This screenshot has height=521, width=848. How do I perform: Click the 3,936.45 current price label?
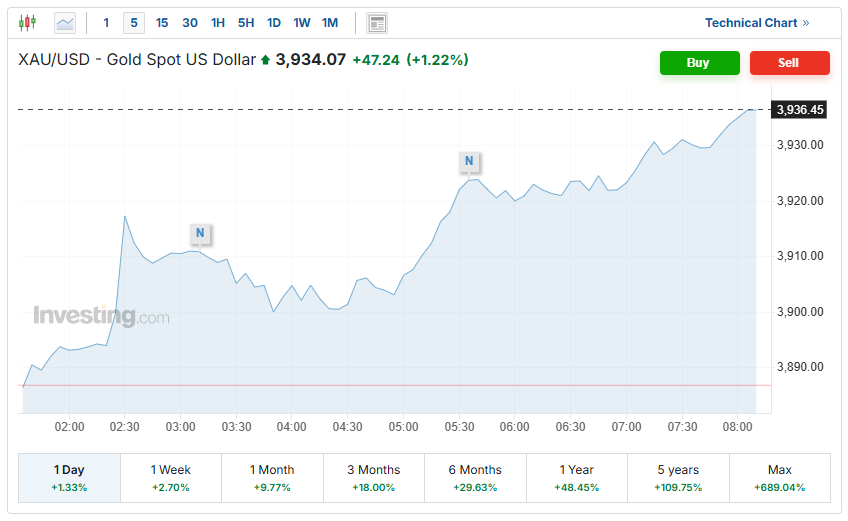coord(799,109)
